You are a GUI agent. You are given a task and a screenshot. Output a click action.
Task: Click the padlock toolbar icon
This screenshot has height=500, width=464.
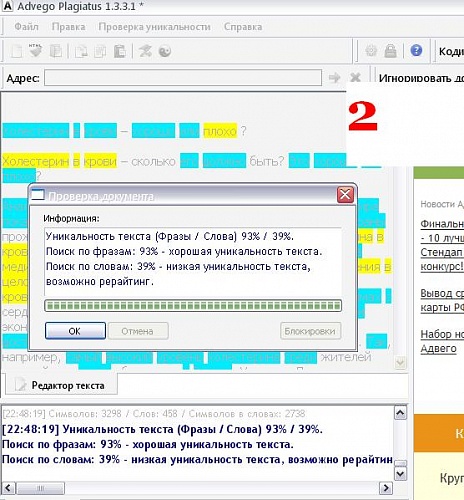(x=390, y=51)
